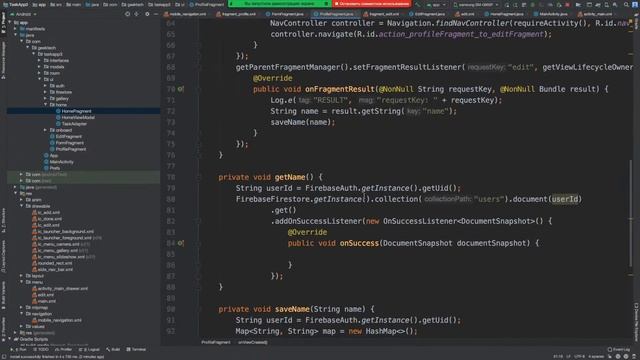Click override gutter icon on onFragmentResult line
Screen dimensions: 640x360
pyautogui.click(x=180, y=89)
